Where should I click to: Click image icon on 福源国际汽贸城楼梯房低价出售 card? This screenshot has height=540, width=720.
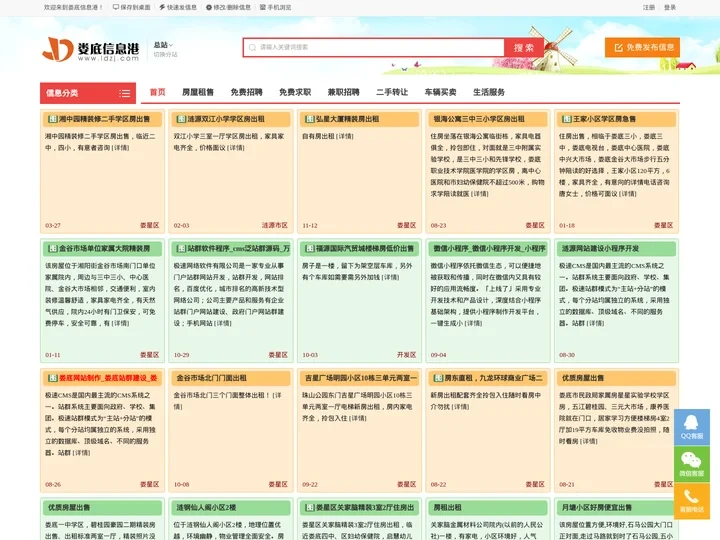coord(310,248)
